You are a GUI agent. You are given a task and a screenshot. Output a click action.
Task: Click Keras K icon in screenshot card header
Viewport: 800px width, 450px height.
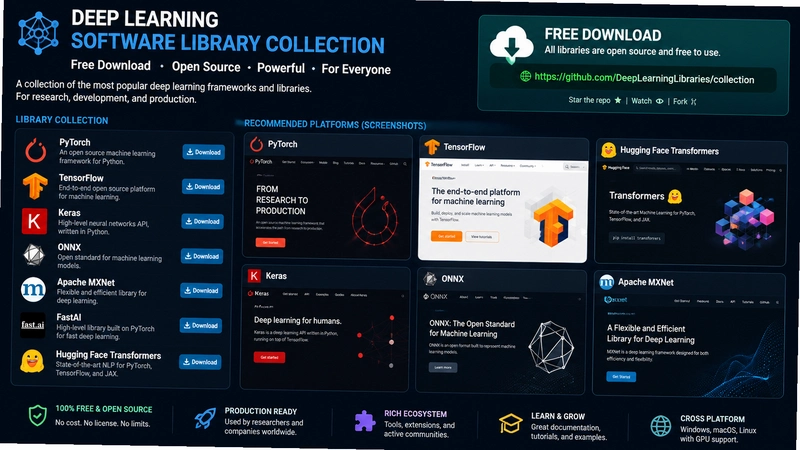pos(254,276)
